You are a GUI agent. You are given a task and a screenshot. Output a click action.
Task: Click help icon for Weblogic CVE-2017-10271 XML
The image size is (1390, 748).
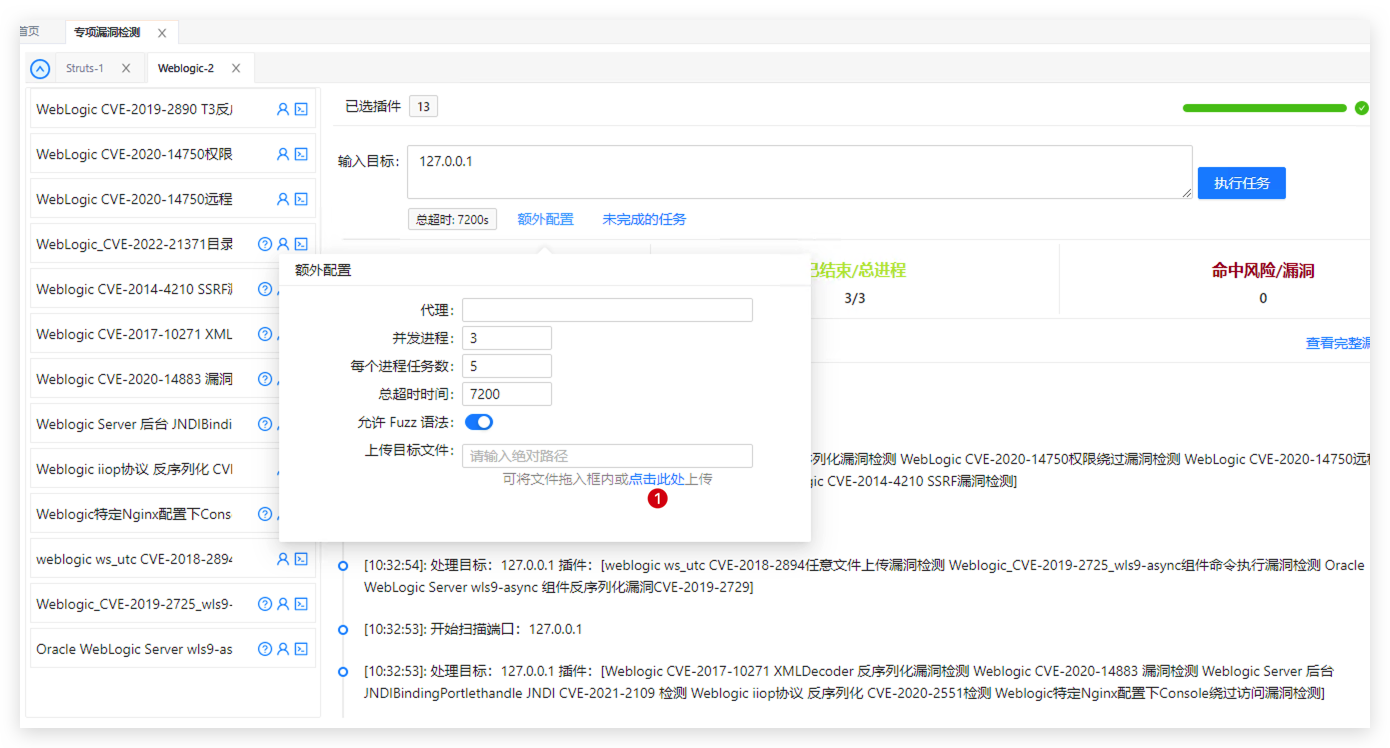[265, 334]
